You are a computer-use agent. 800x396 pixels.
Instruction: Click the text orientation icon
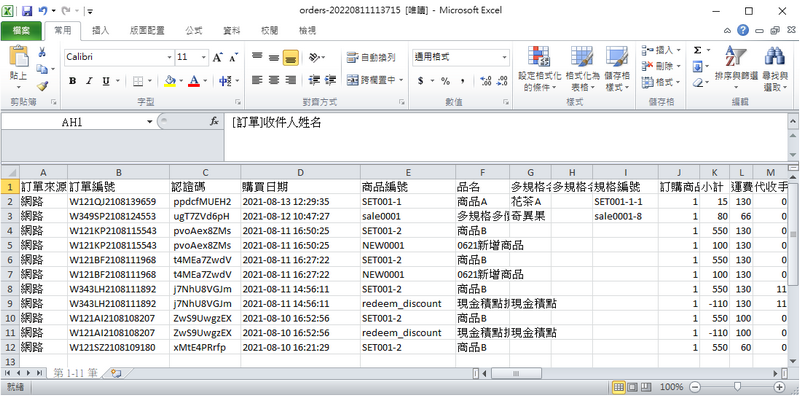click(315, 57)
